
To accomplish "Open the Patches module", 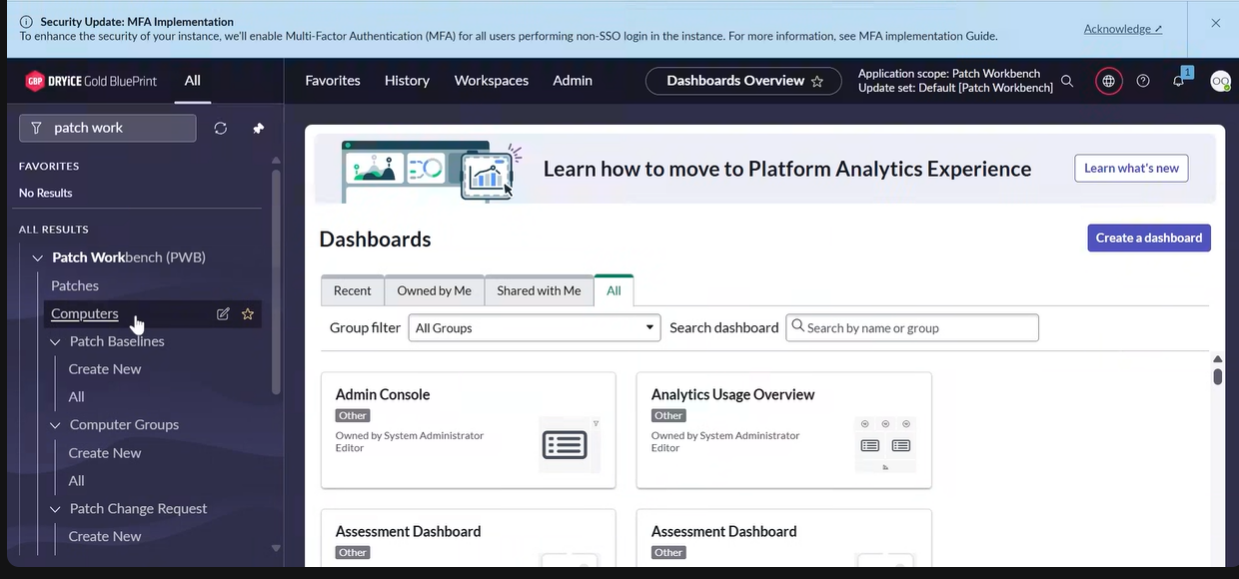I will [75, 286].
